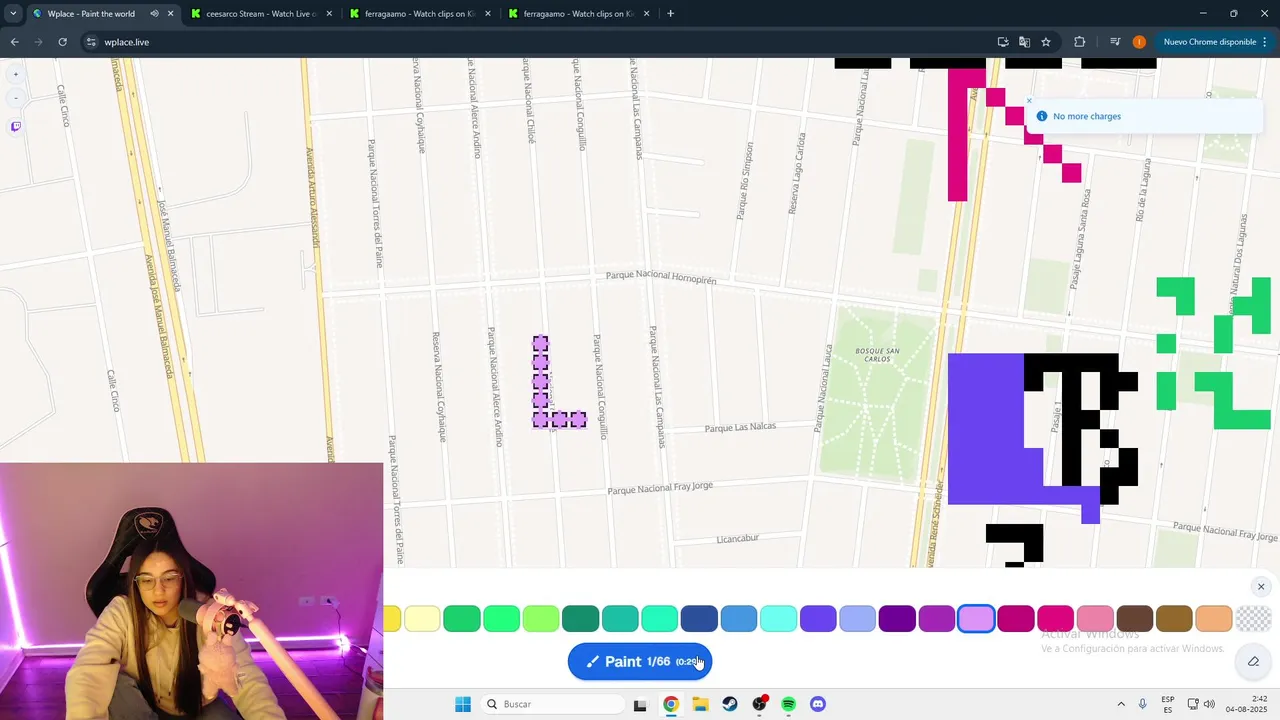Zoom in the map with plus button
The width and height of the screenshot is (1280, 720).
pyautogui.click(x=15, y=74)
